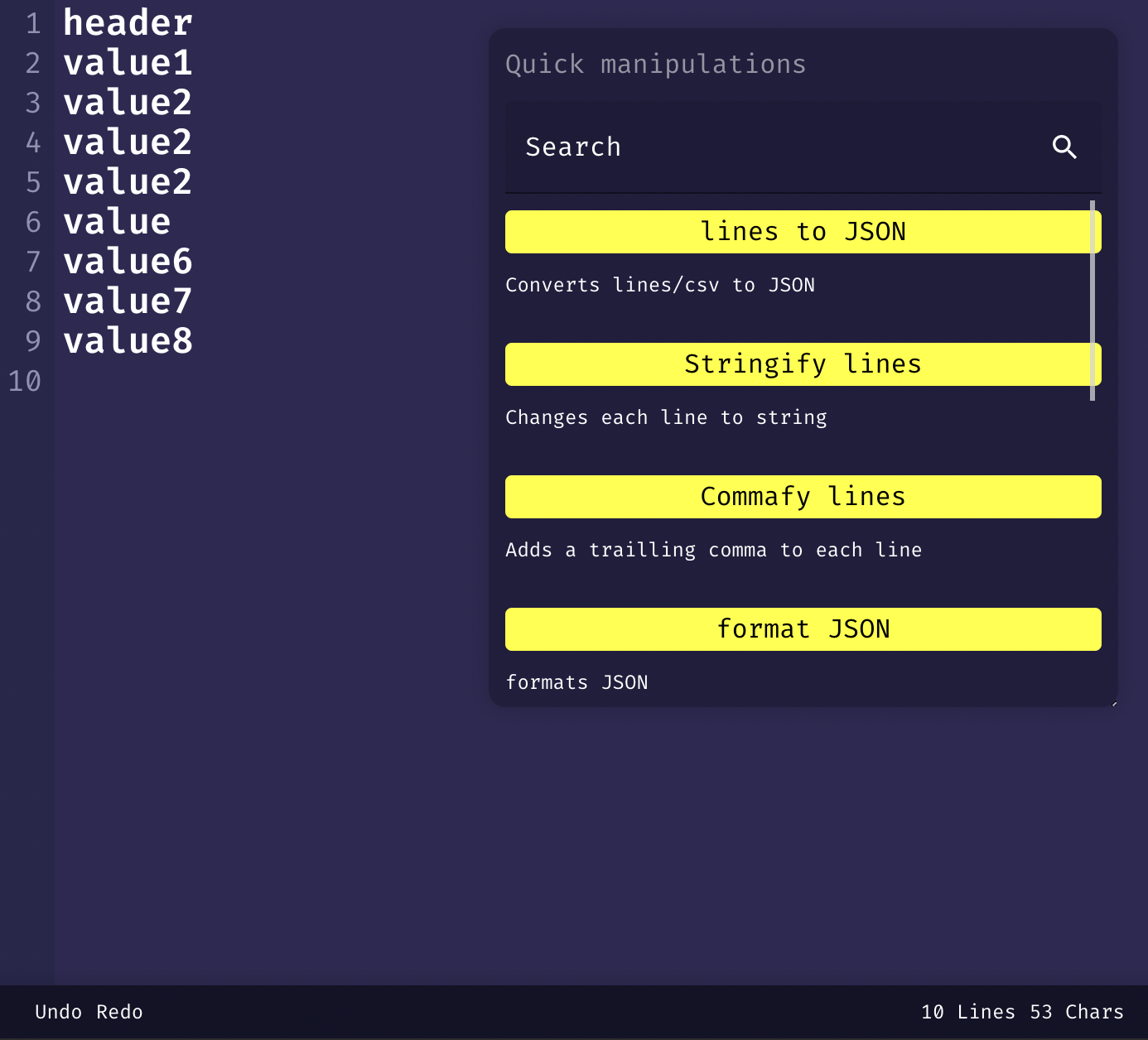Run the lines to JSON conversion
1148x1040 pixels.
click(x=803, y=232)
